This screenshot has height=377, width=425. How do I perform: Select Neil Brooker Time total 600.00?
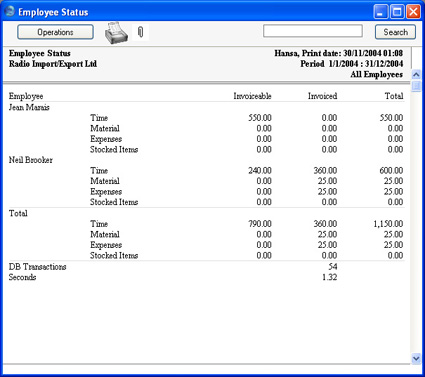(391, 170)
